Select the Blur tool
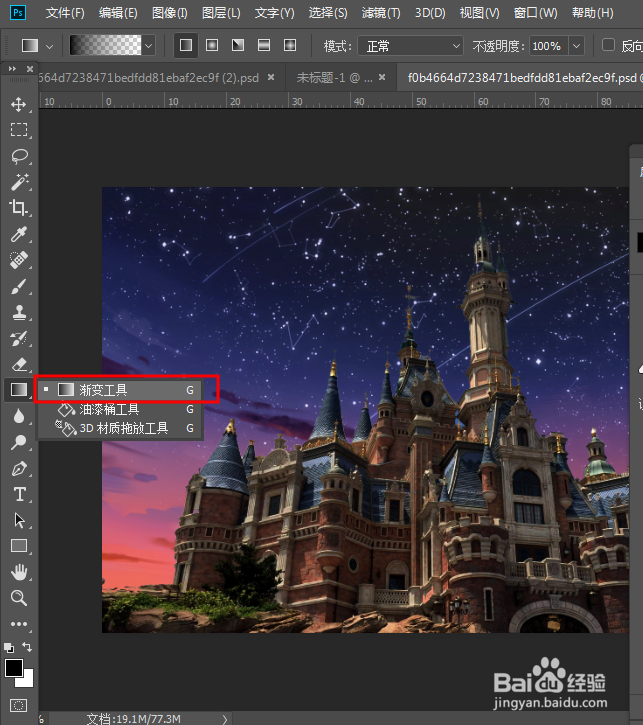 18,416
